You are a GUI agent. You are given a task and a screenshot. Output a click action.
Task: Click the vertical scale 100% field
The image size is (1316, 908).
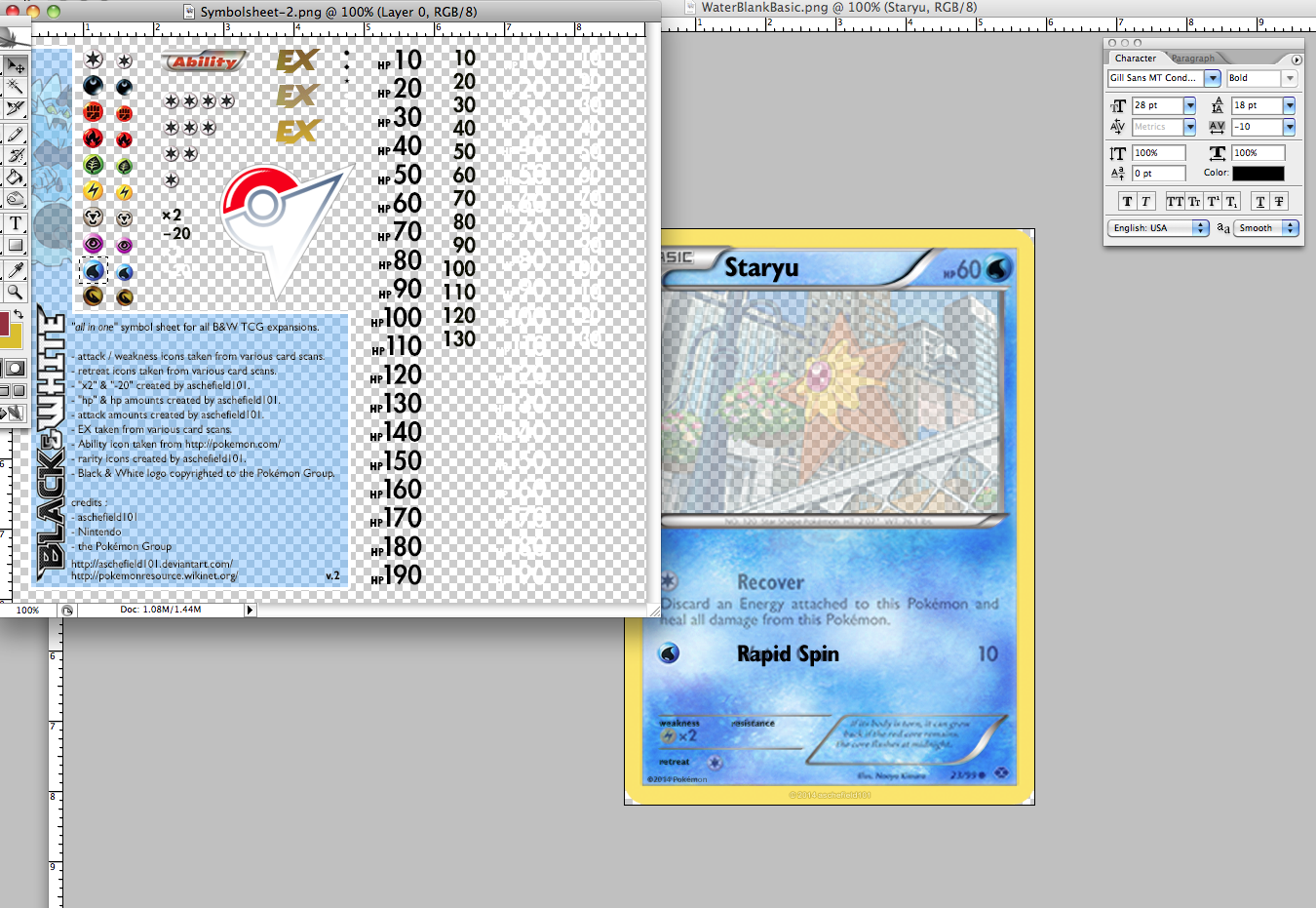point(1158,153)
